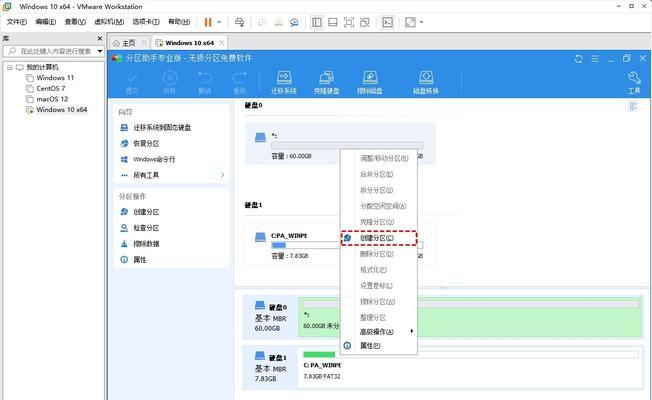Image resolution: width=652 pixels, height=400 pixels.
Task: Click the 磁盘转换 toolbar icon
Action: pos(426,77)
